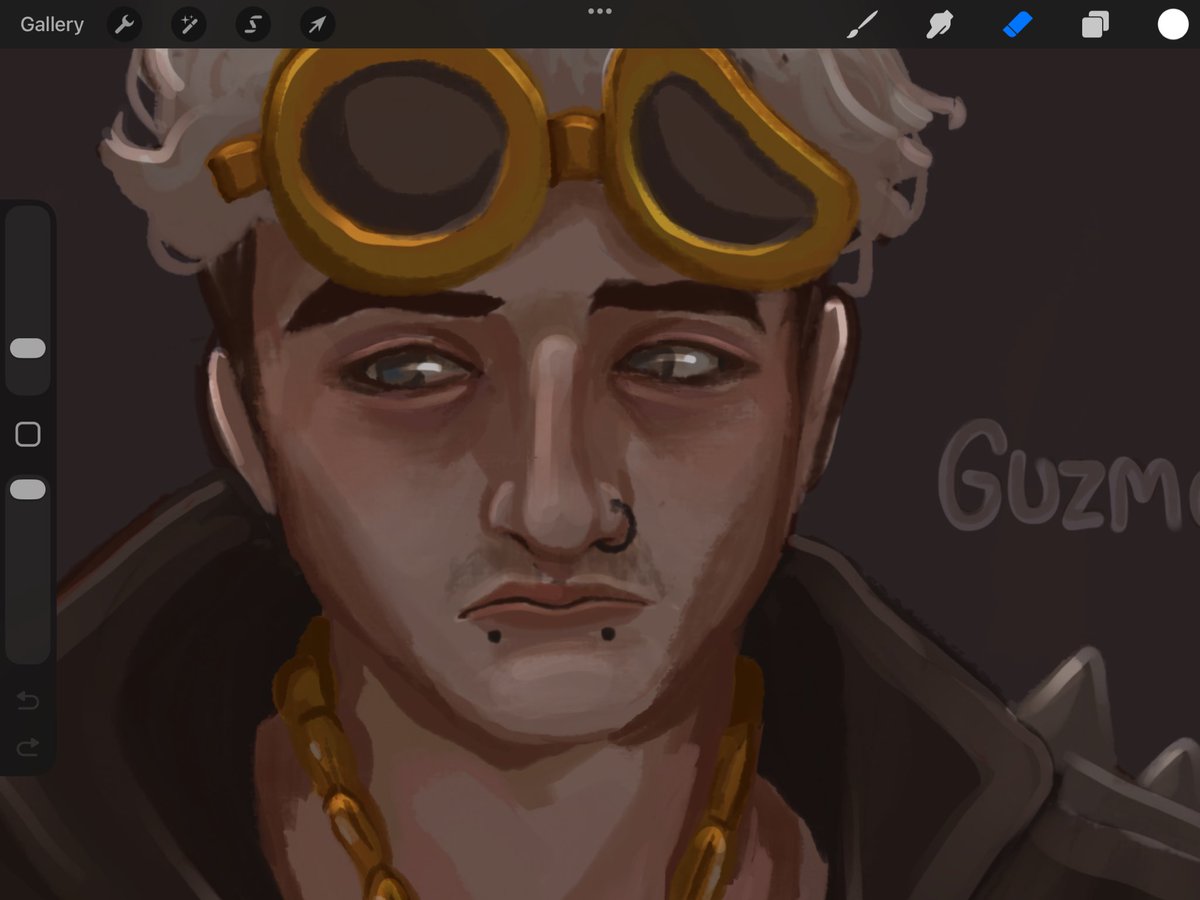Click the brush opacity slider handle
The image size is (1200, 900).
(x=28, y=489)
